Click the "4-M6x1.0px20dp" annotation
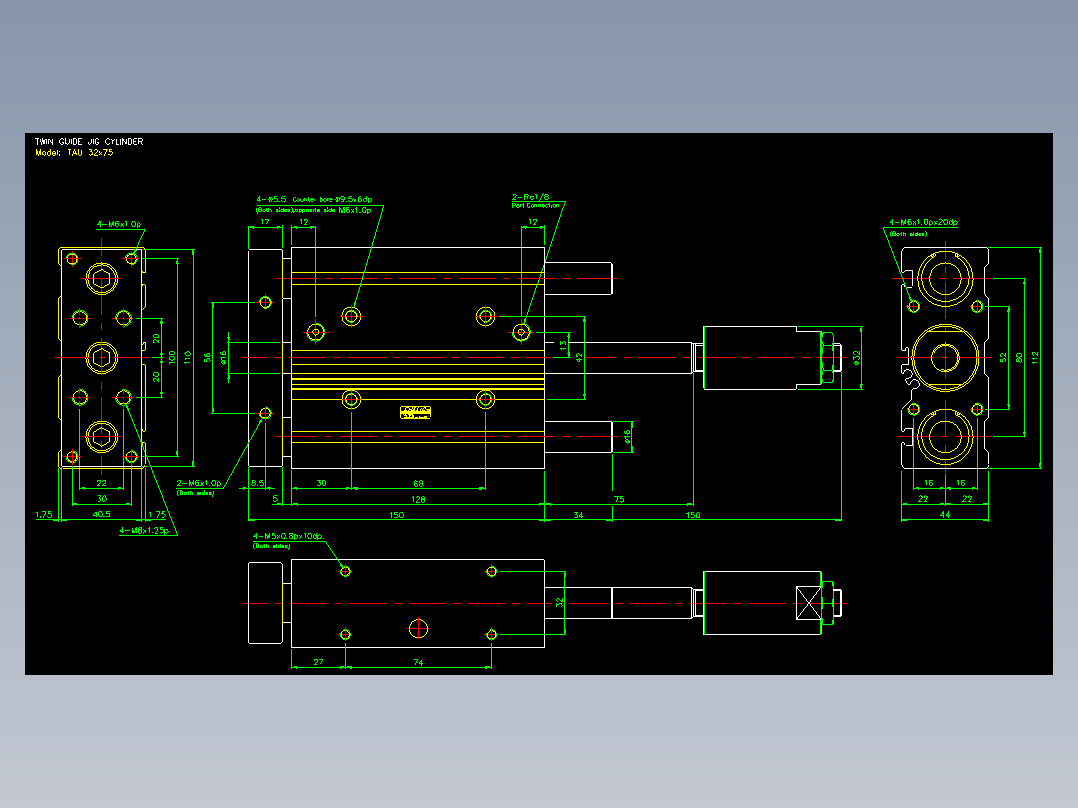 pyautogui.click(x=923, y=223)
